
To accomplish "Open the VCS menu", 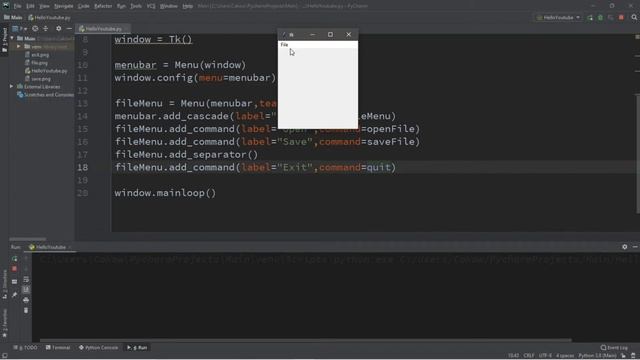I will point(151,6).
